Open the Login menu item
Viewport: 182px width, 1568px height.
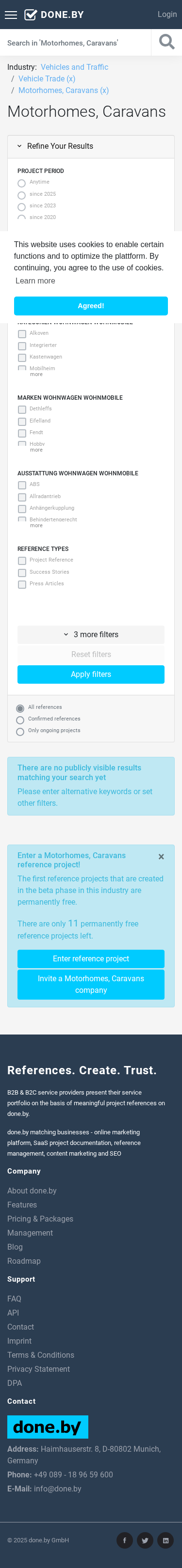(x=167, y=15)
